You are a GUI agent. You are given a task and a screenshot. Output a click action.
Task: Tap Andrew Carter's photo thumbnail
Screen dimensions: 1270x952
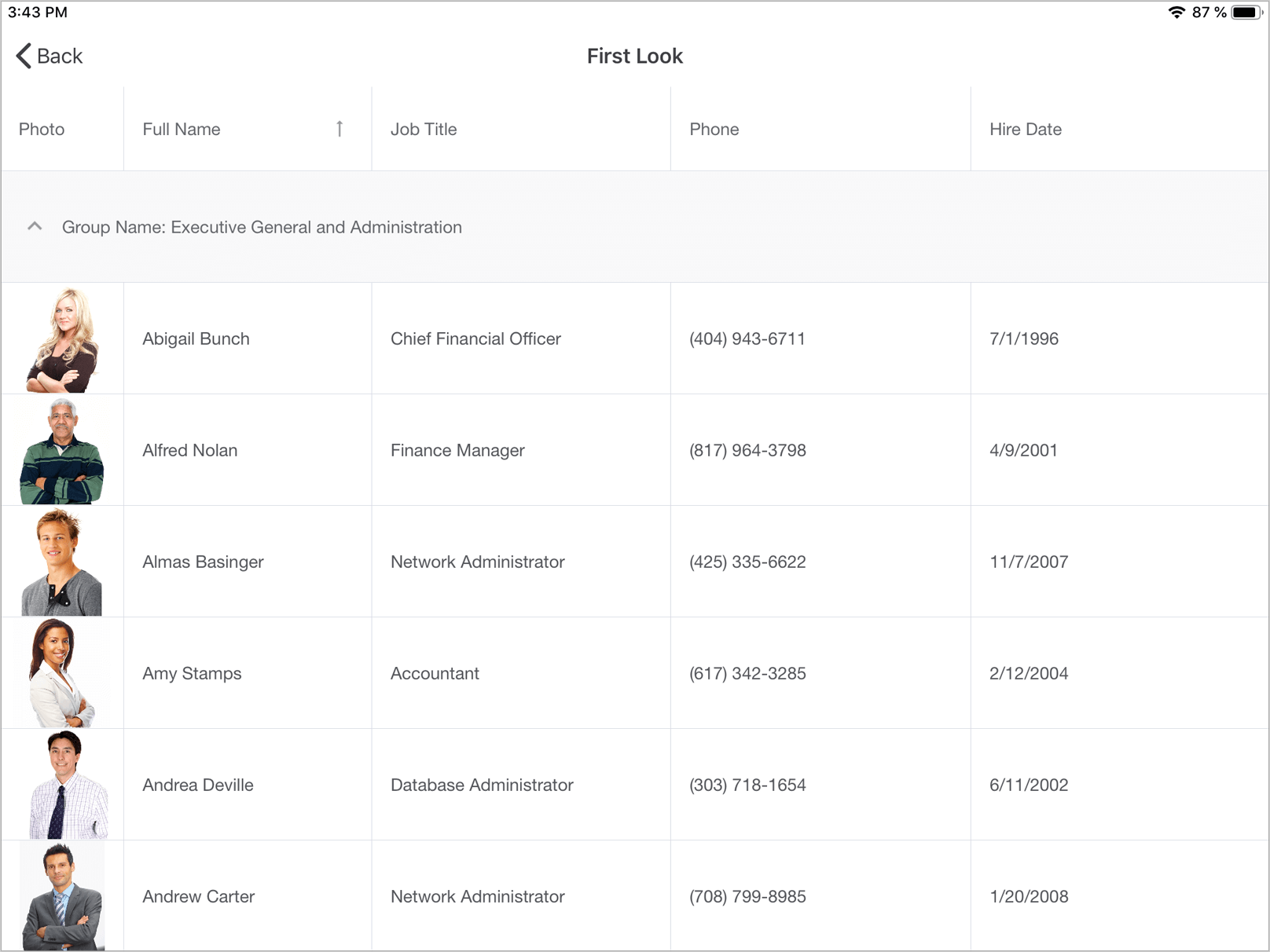pyautogui.click(x=62, y=896)
